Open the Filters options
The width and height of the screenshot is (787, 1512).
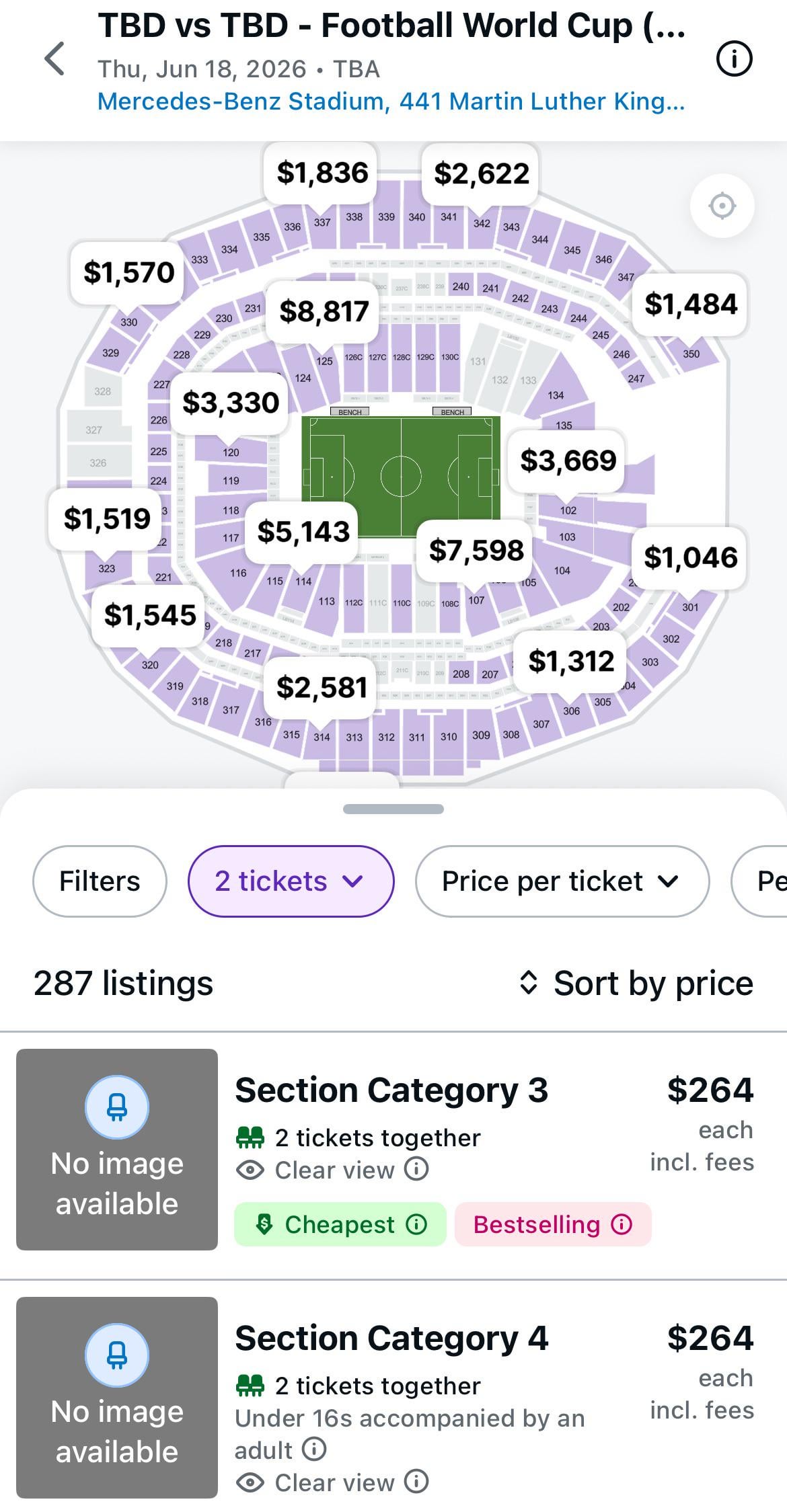[x=100, y=881]
